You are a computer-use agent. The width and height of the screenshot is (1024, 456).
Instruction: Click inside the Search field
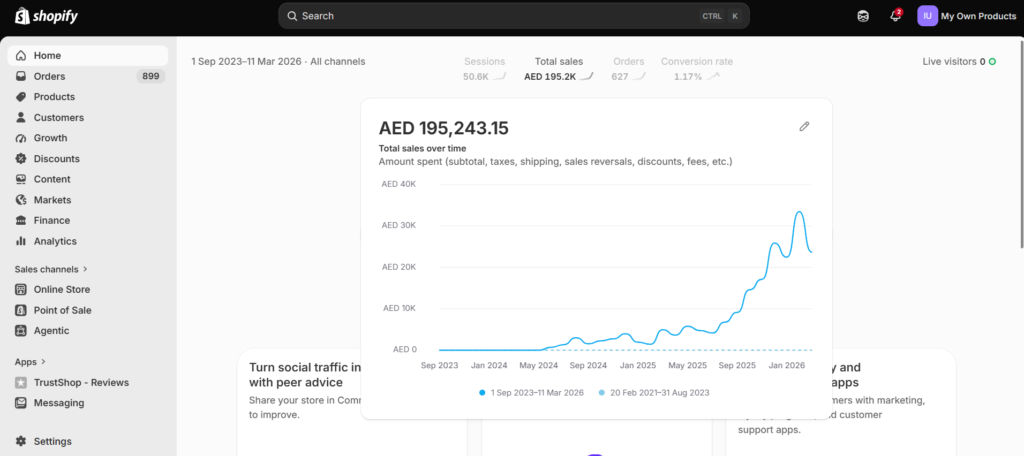(513, 16)
